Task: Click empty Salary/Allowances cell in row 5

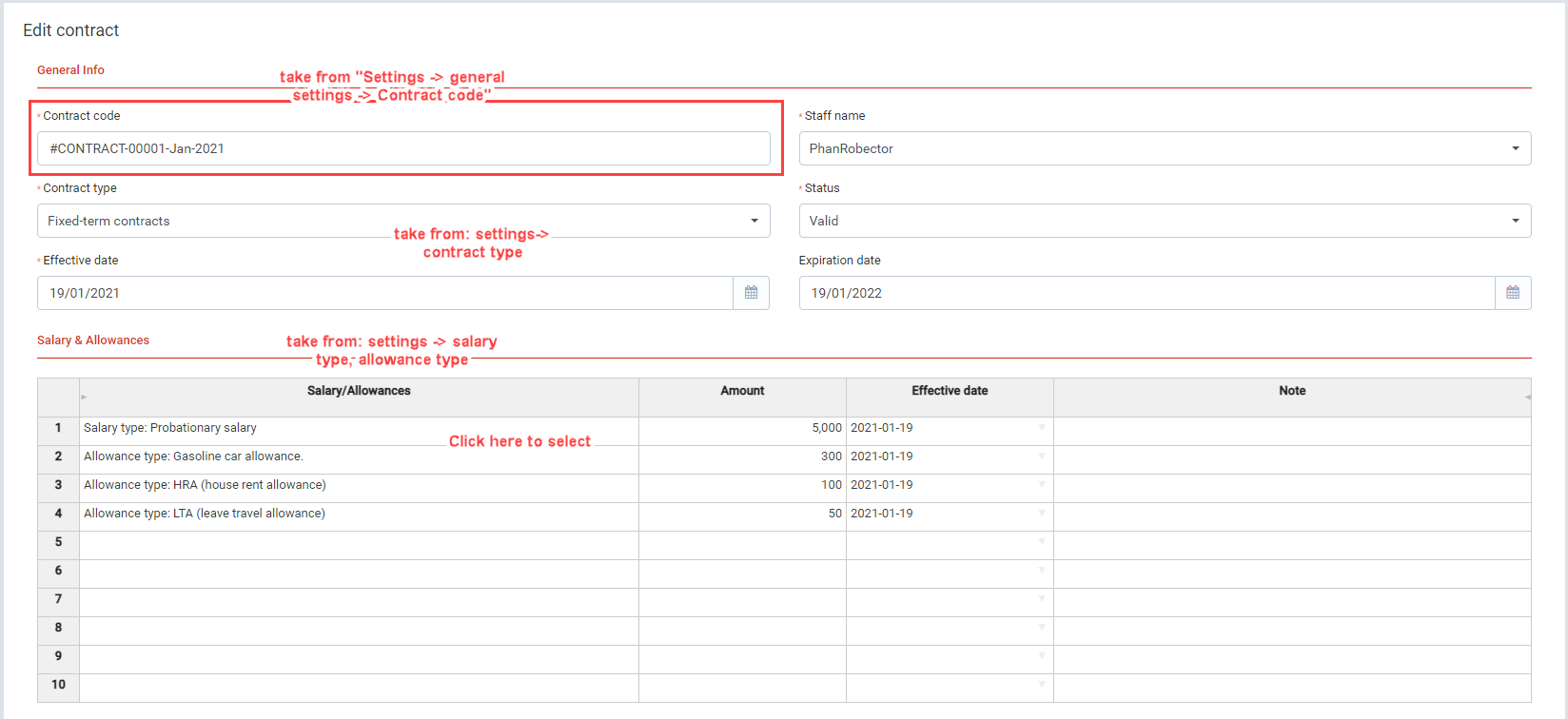Action: [x=359, y=546]
